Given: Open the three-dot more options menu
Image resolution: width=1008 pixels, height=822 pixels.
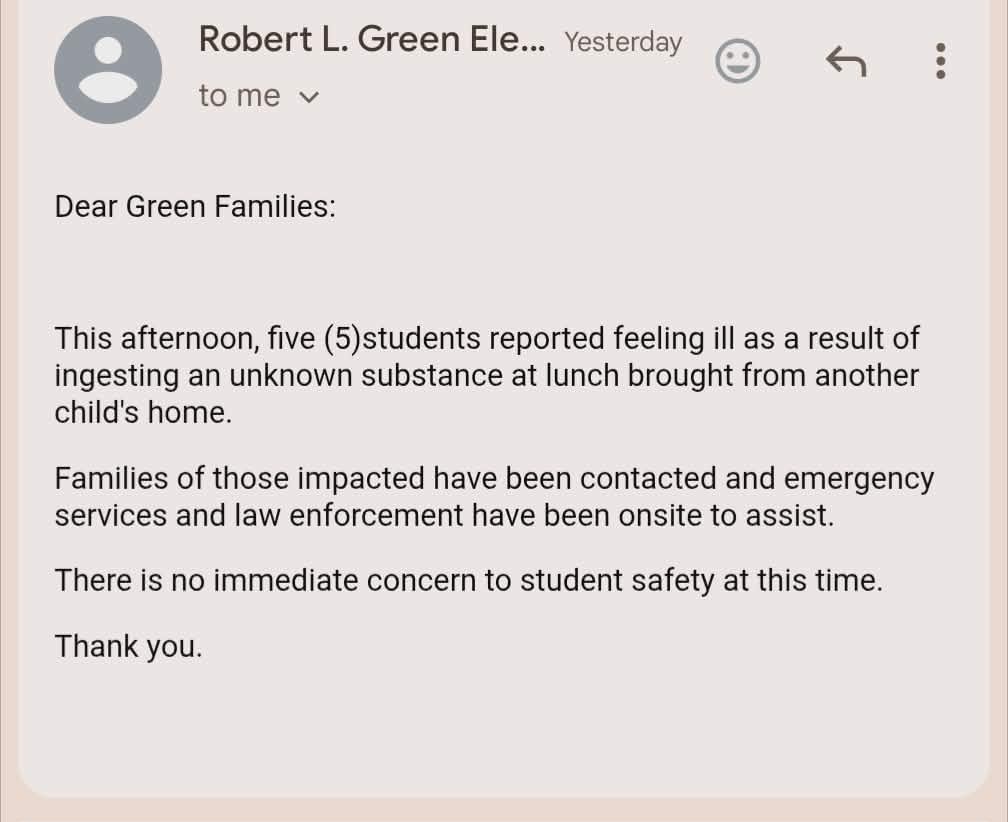Looking at the screenshot, I should 939,62.
